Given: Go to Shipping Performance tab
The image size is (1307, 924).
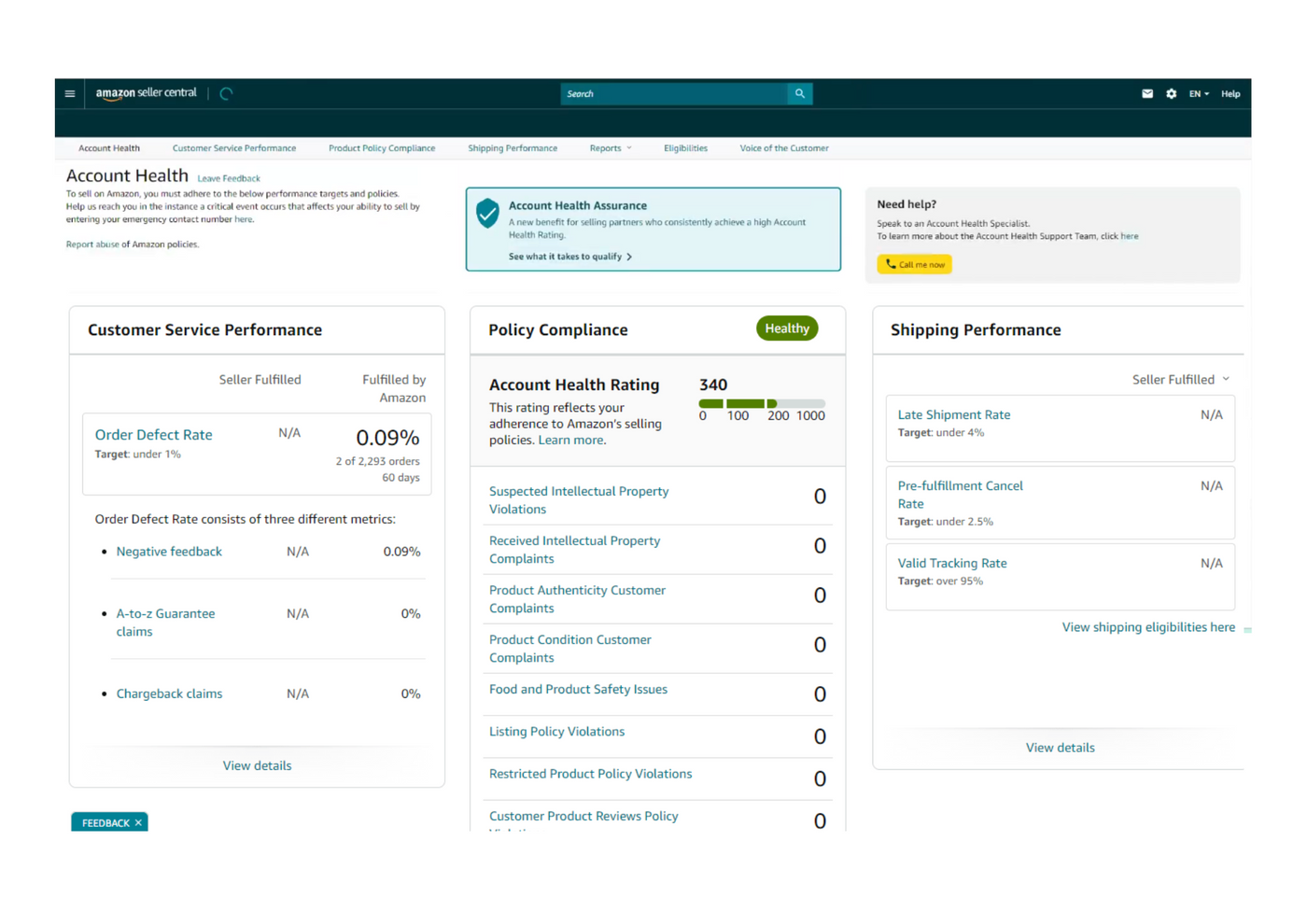Looking at the screenshot, I should pos(513,148).
